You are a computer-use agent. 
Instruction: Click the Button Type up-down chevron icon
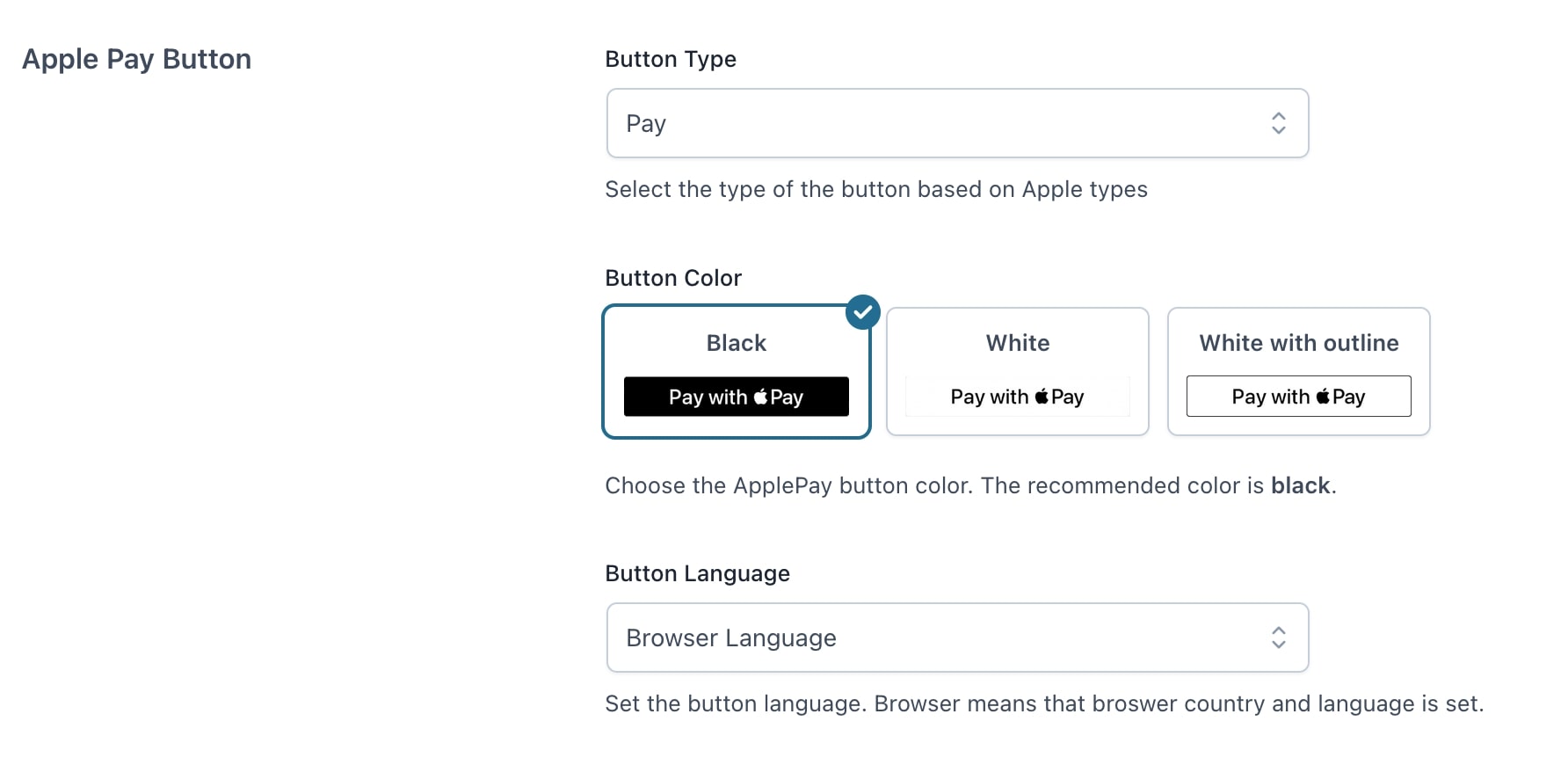(x=1279, y=123)
